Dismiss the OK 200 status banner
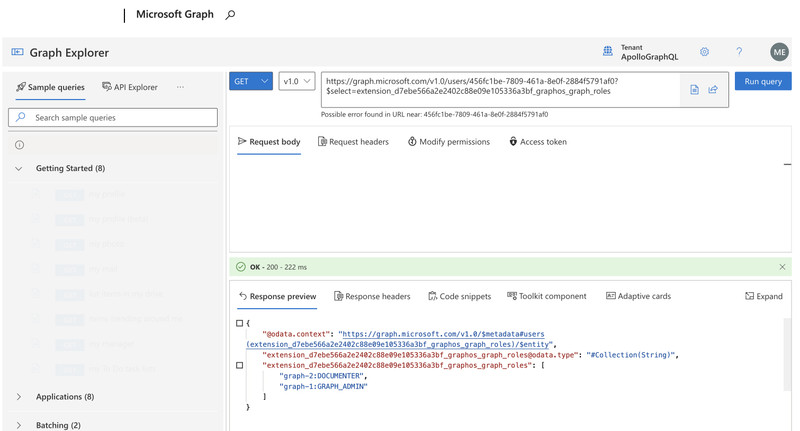This screenshot has height=431, width=800. pos(782,267)
